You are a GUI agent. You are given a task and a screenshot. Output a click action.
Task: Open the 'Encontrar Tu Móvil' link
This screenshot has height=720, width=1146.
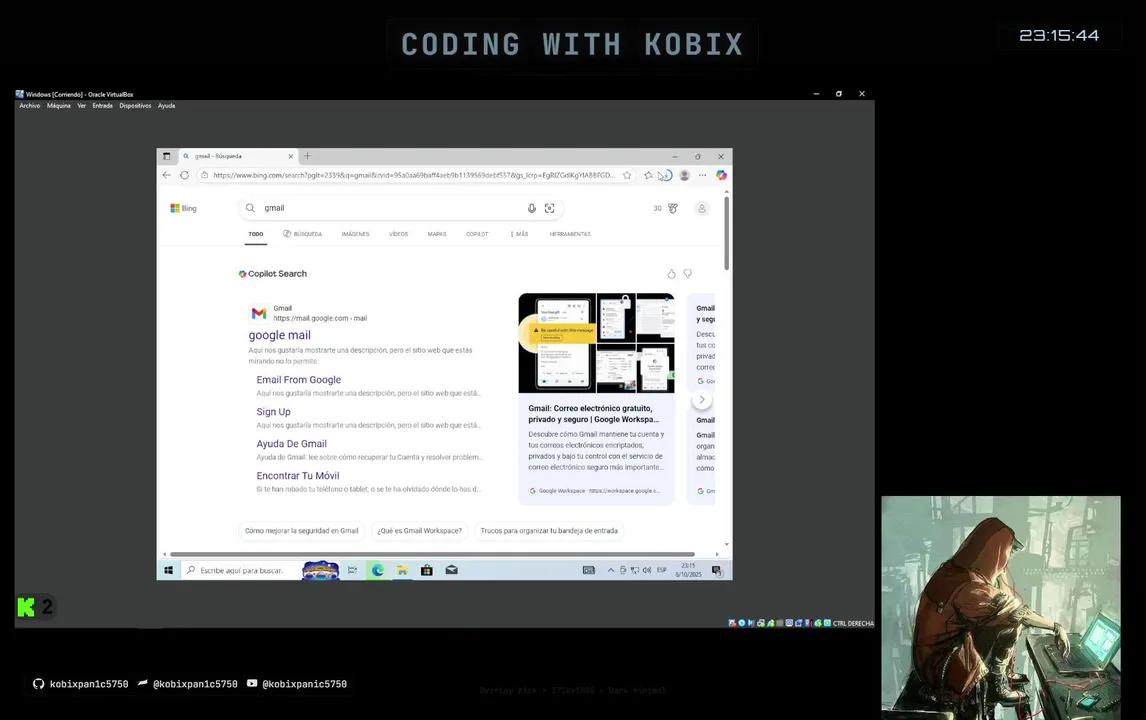pyautogui.click(x=297, y=476)
